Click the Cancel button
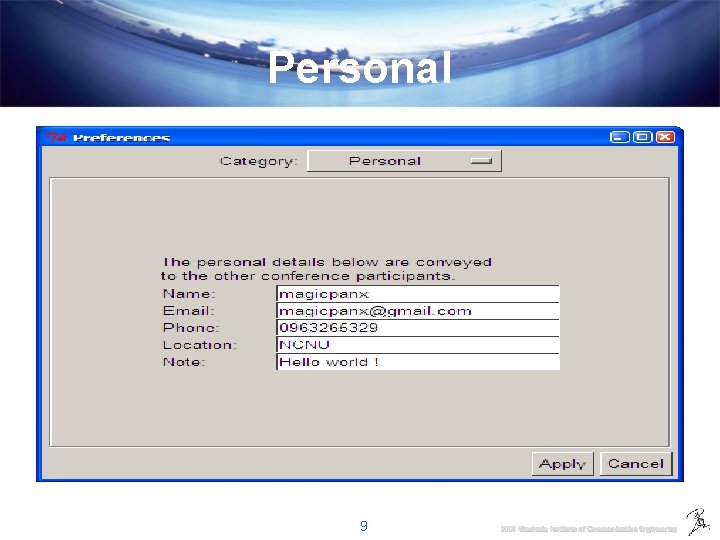The width and height of the screenshot is (720, 540). click(x=636, y=464)
